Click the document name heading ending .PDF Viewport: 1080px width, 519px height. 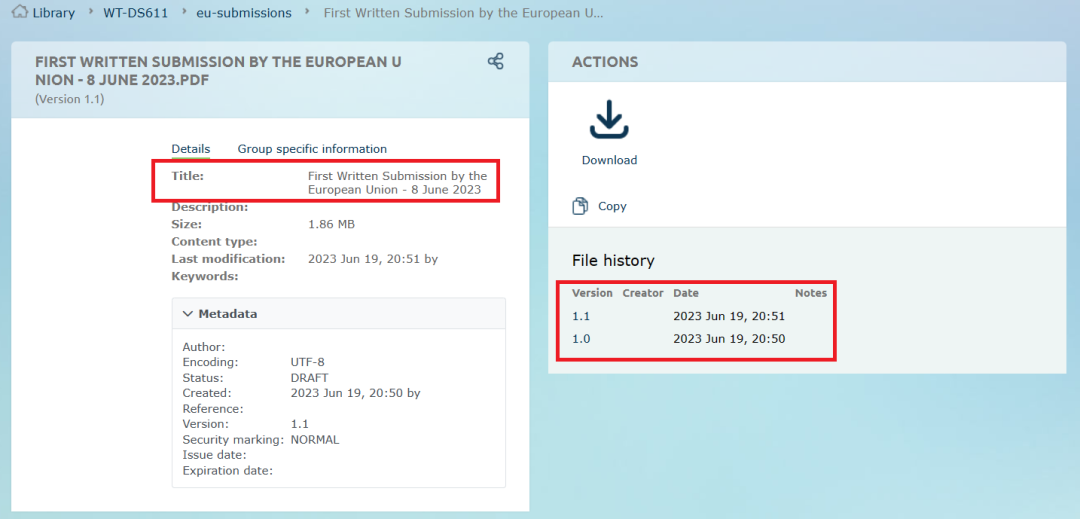pyautogui.click(x=218, y=72)
